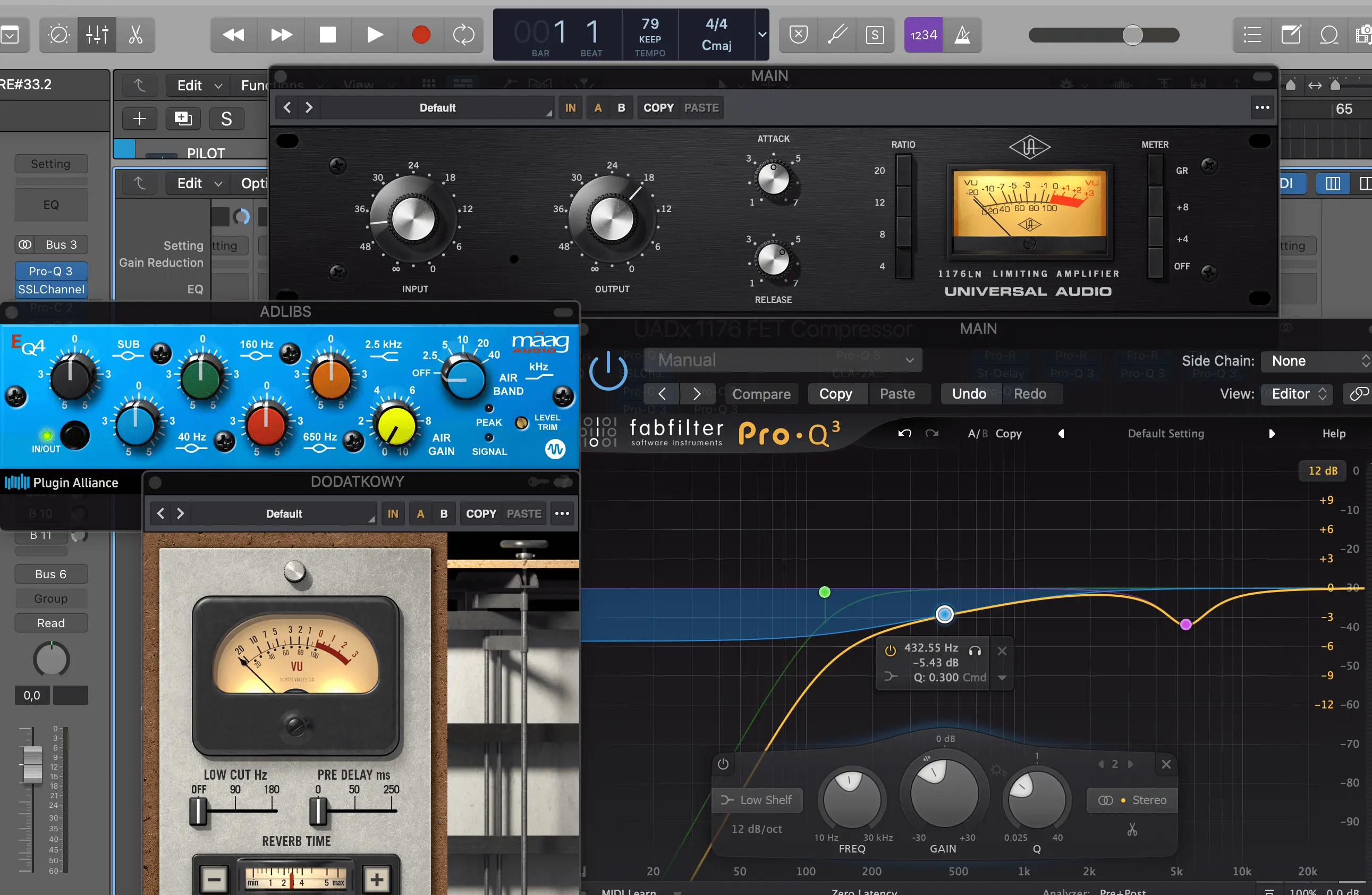Open the Pro-Q 3 Help menu
Viewport: 1372px width, 895px height.
click(1333, 434)
